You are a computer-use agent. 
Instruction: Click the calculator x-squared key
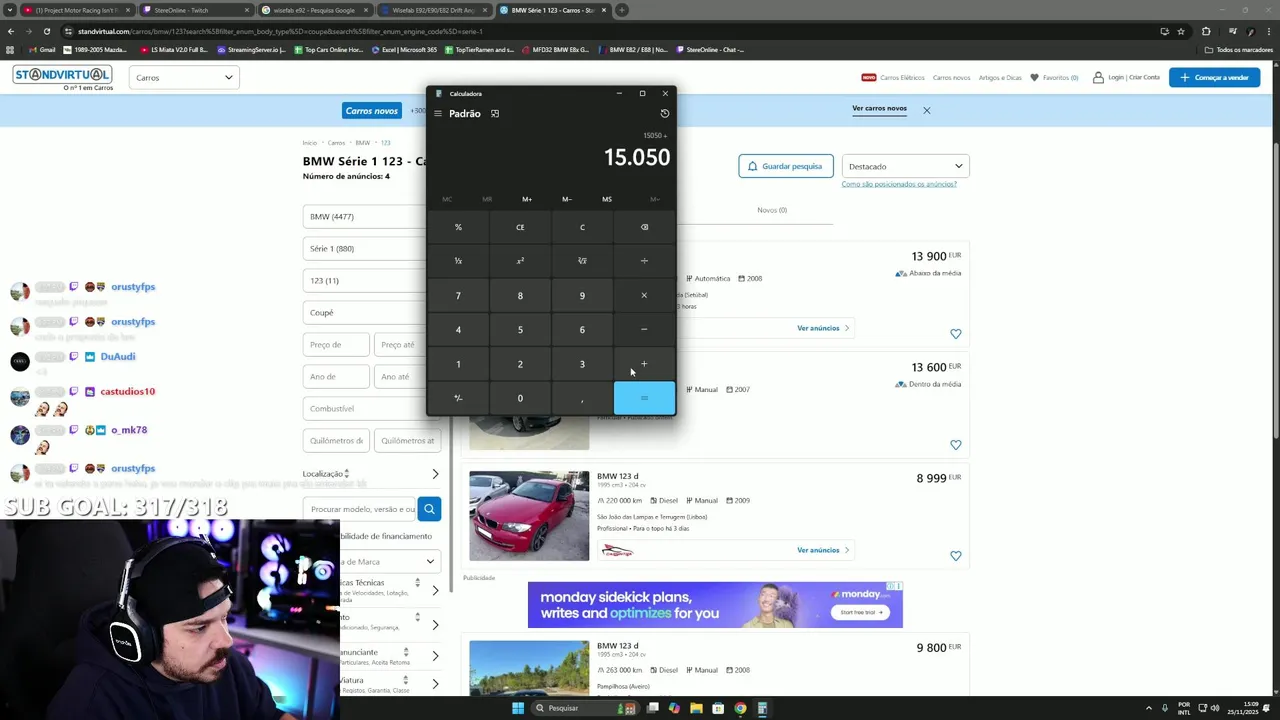tap(520, 261)
